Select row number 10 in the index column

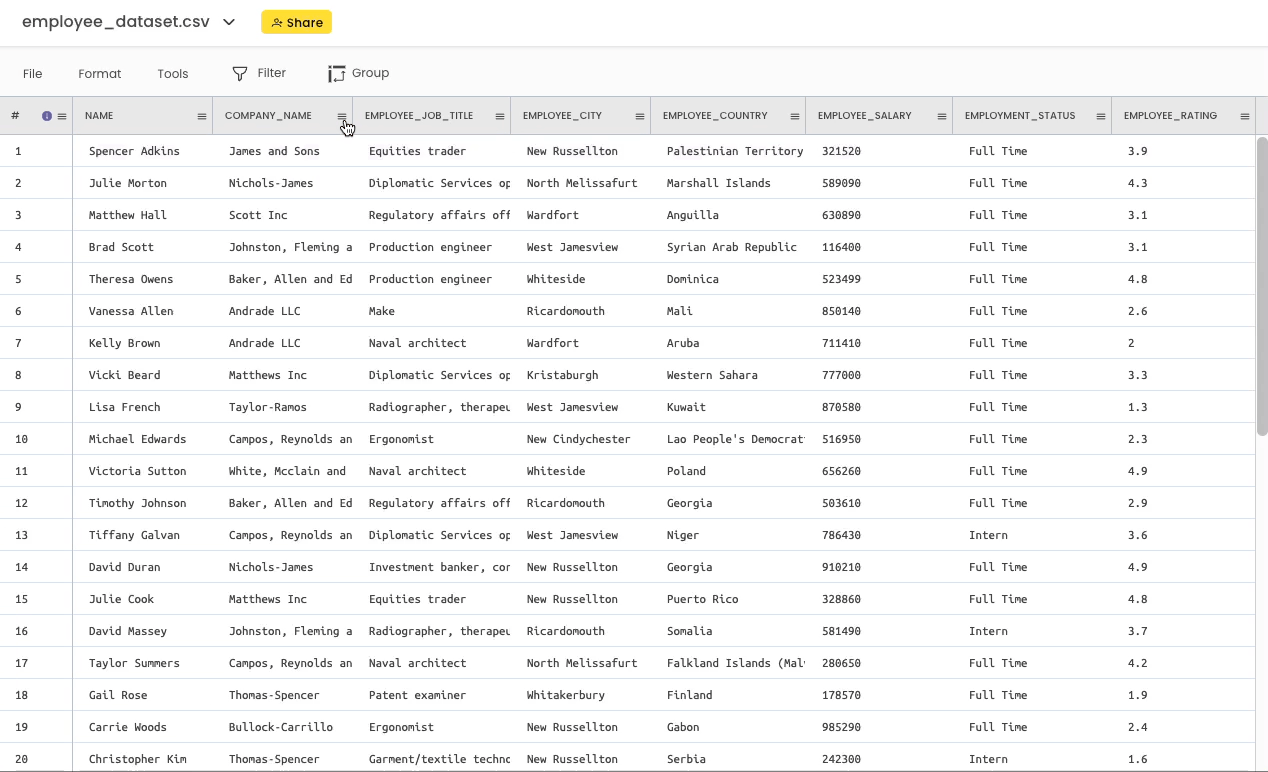(x=22, y=439)
